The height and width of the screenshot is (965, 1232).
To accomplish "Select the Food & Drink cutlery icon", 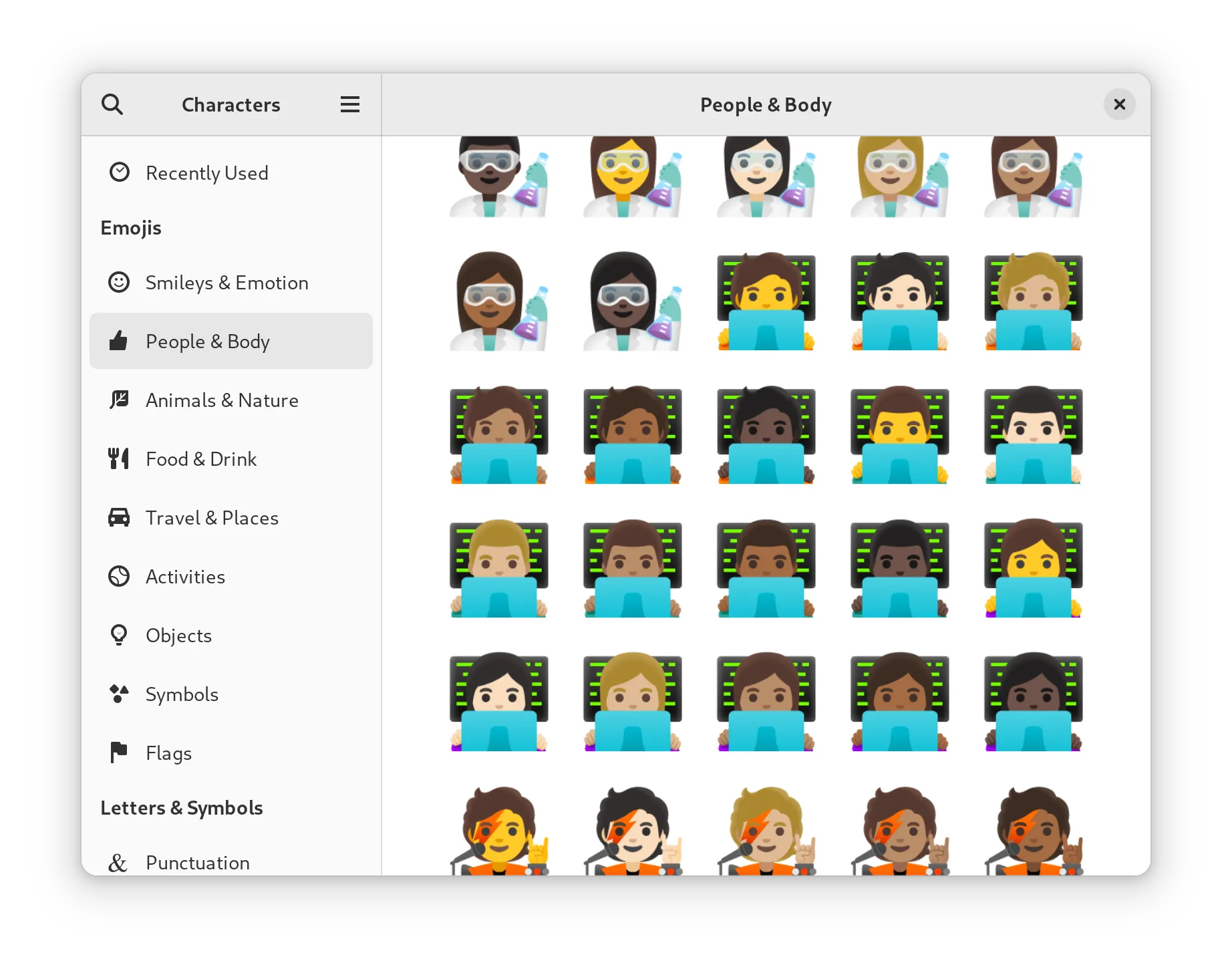I will point(120,458).
